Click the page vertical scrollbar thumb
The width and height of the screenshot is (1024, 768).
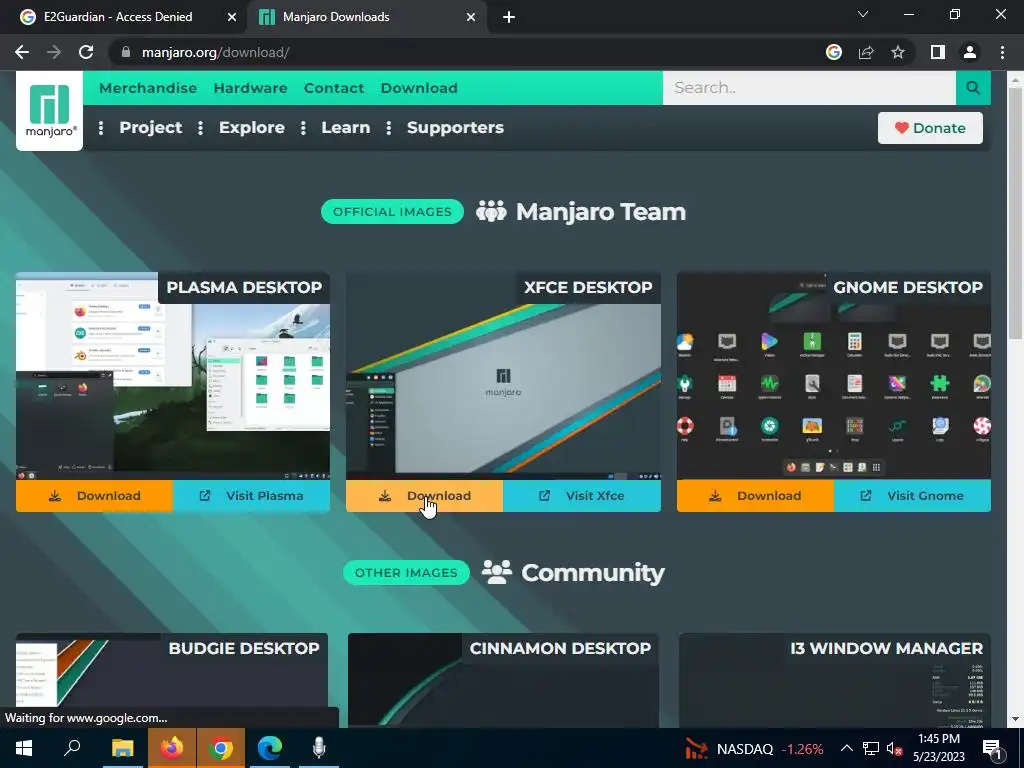pyautogui.click(x=1015, y=212)
